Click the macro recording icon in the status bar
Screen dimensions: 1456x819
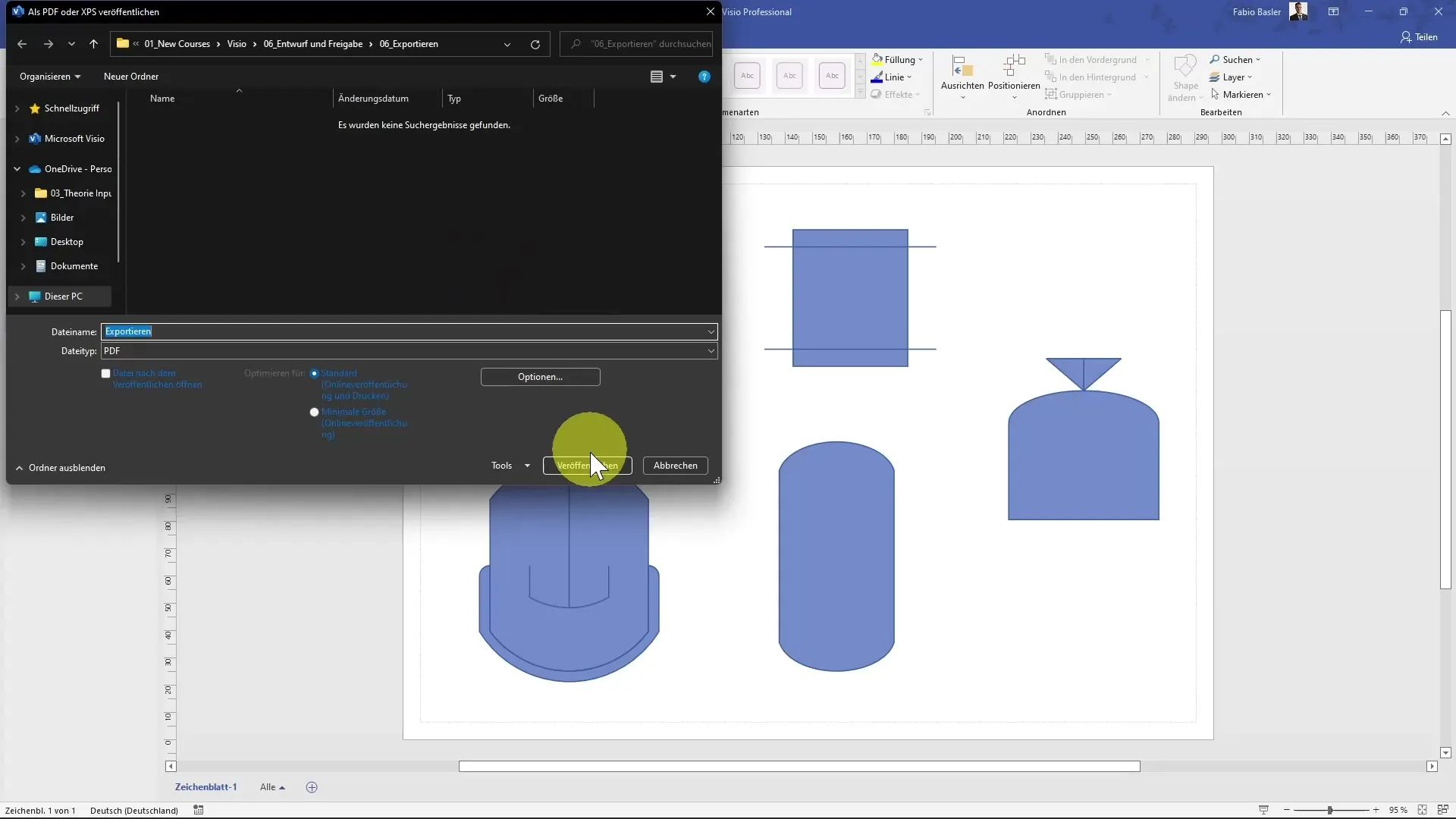point(199,810)
